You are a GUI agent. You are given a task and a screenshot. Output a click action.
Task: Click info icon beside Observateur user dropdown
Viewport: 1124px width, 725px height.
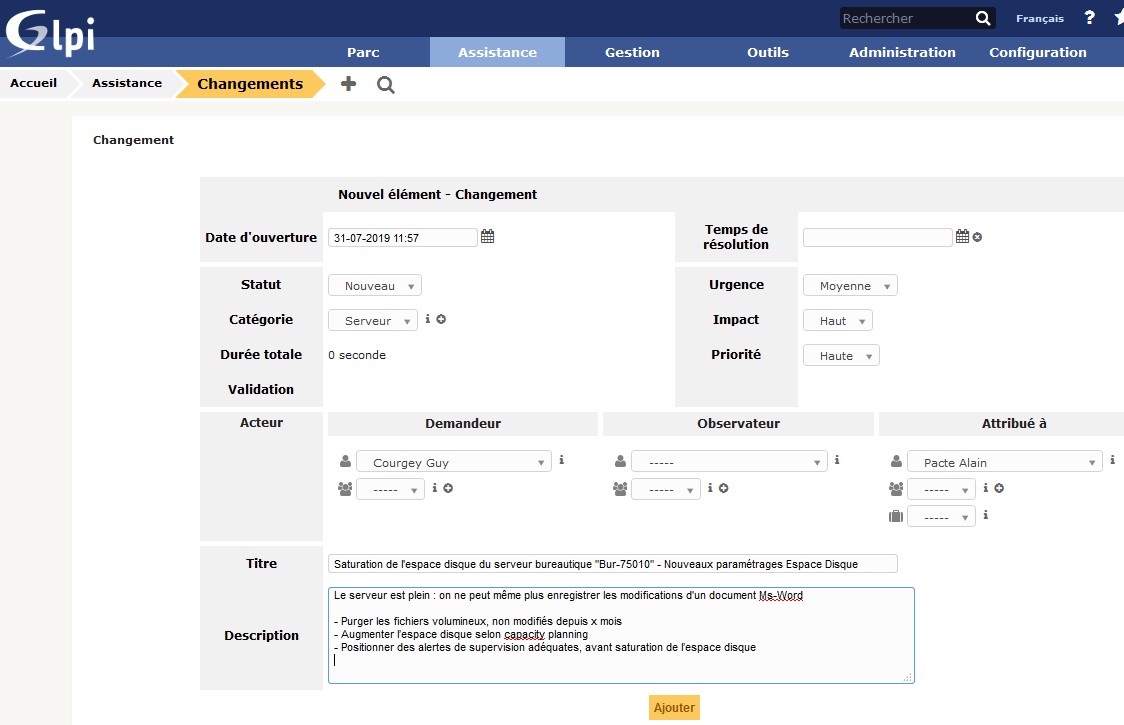click(837, 460)
